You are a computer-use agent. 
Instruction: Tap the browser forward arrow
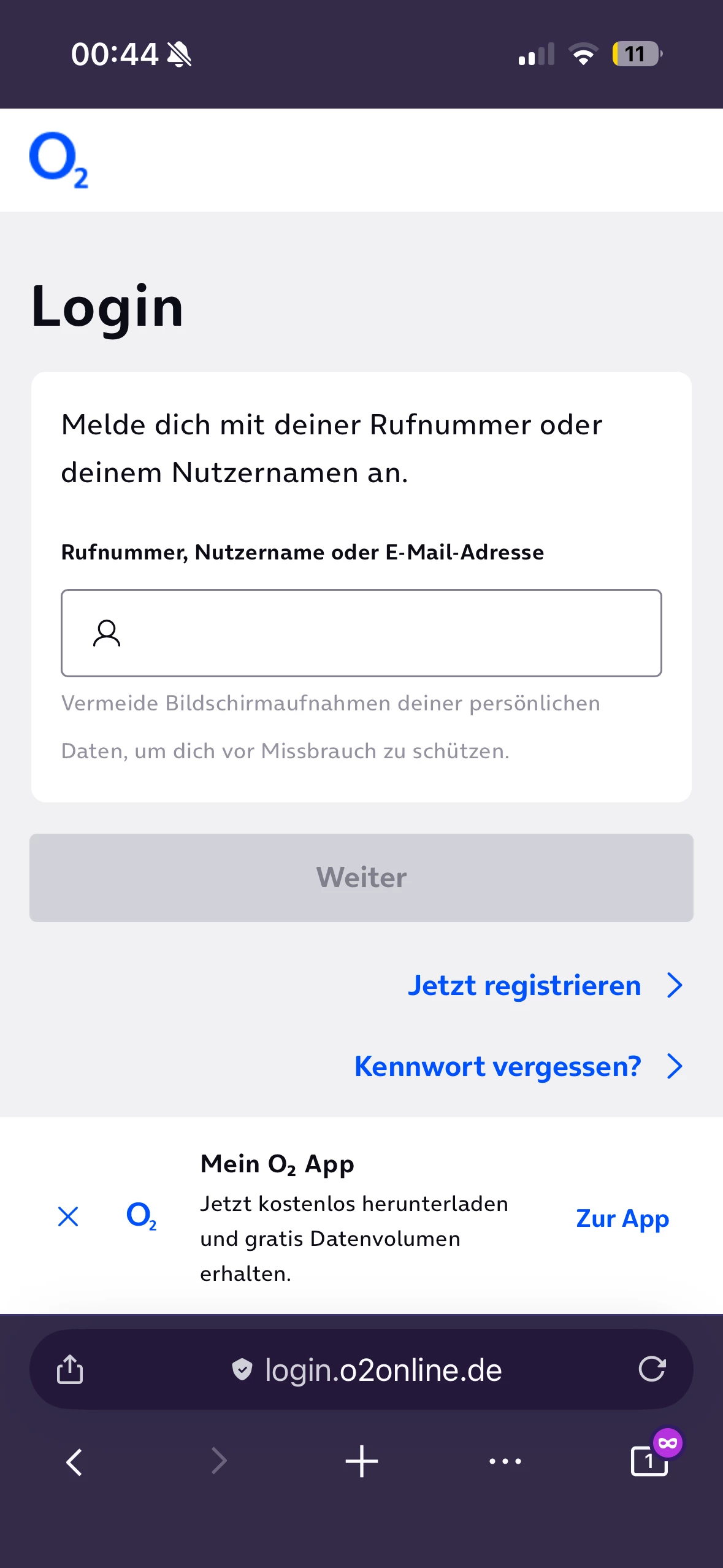click(219, 1461)
